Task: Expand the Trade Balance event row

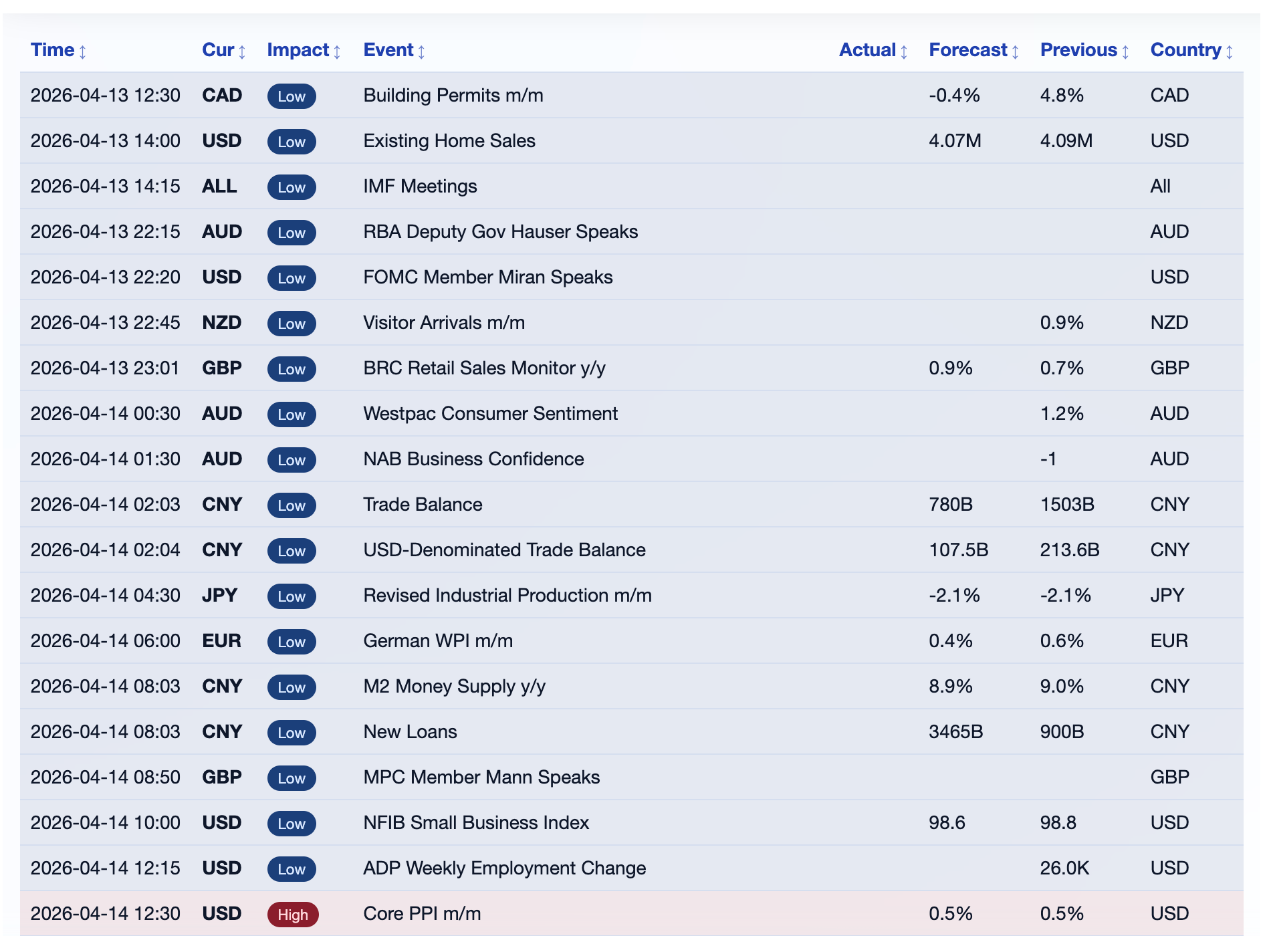Action: pyautogui.click(x=423, y=505)
